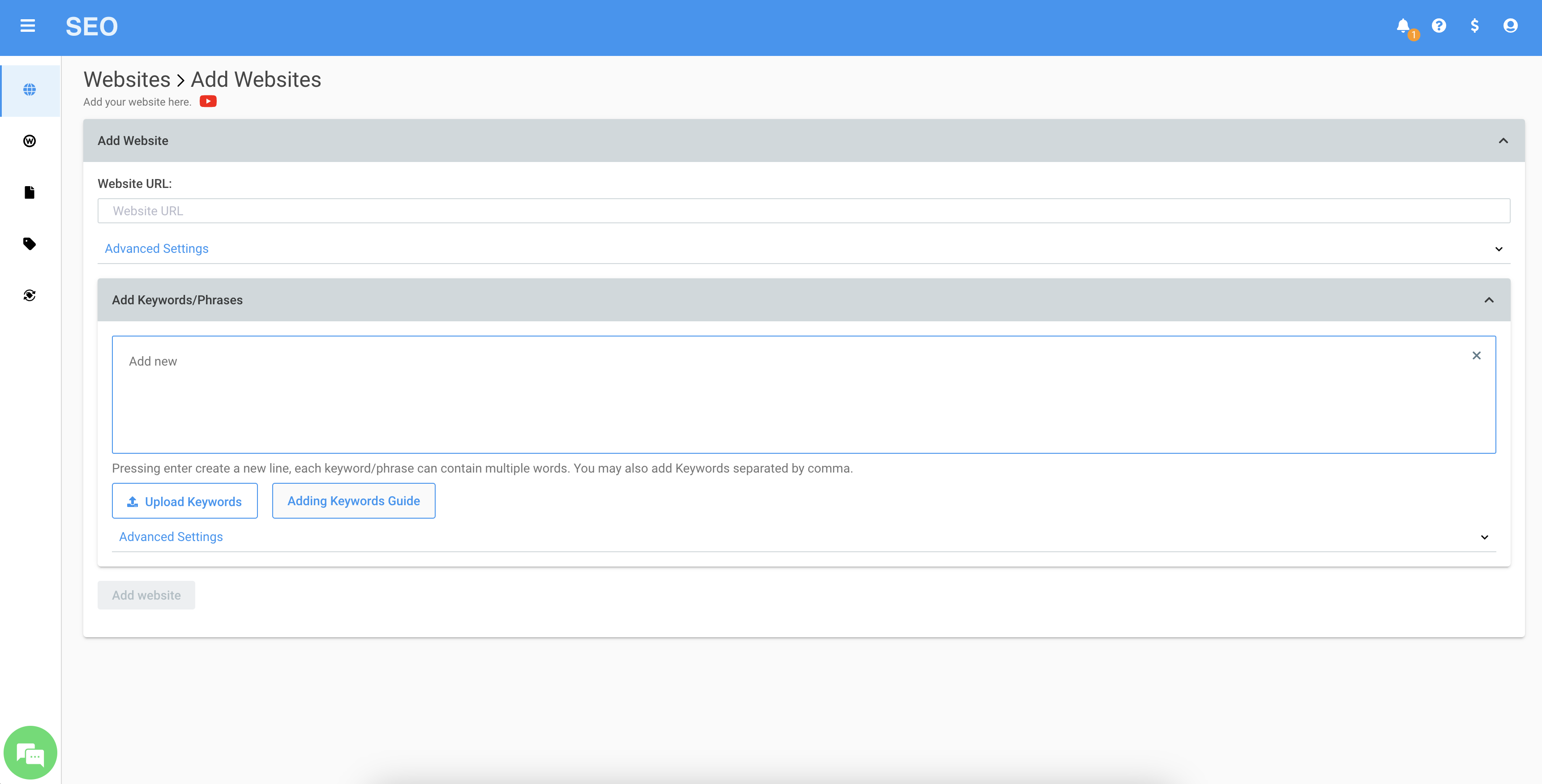
Task: Open the help question mark icon
Action: coord(1439,26)
